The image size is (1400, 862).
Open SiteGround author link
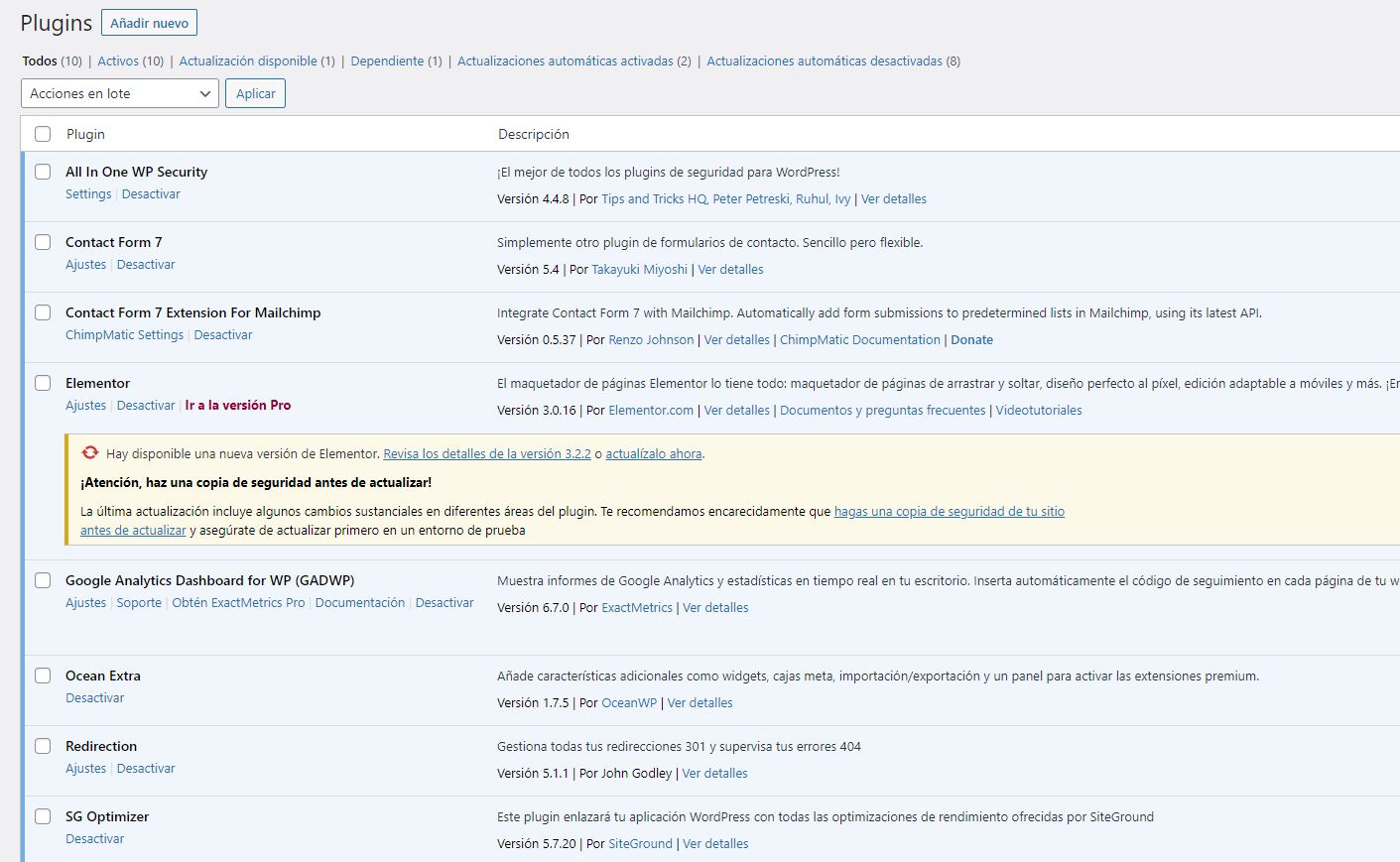(x=640, y=844)
